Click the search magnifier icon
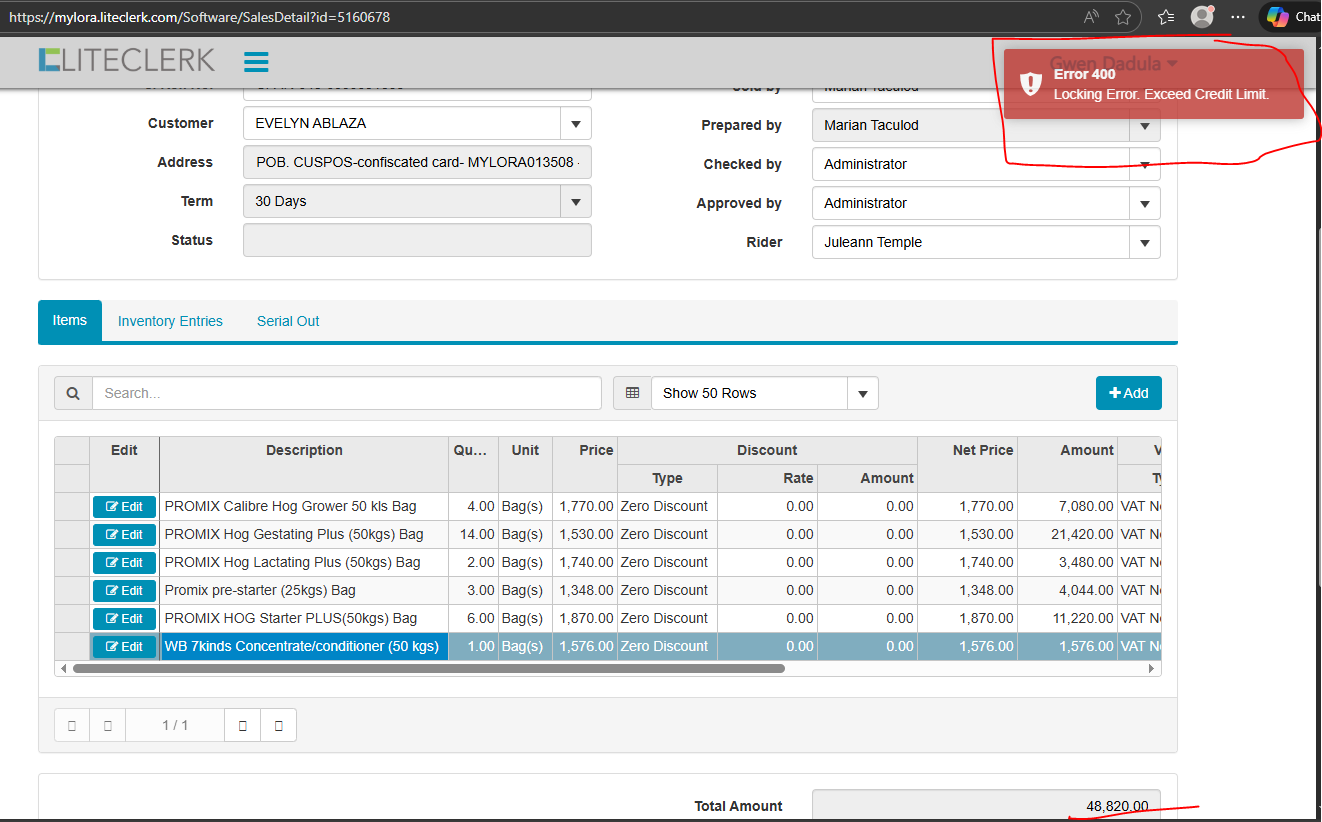1322x822 pixels. click(73, 393)
